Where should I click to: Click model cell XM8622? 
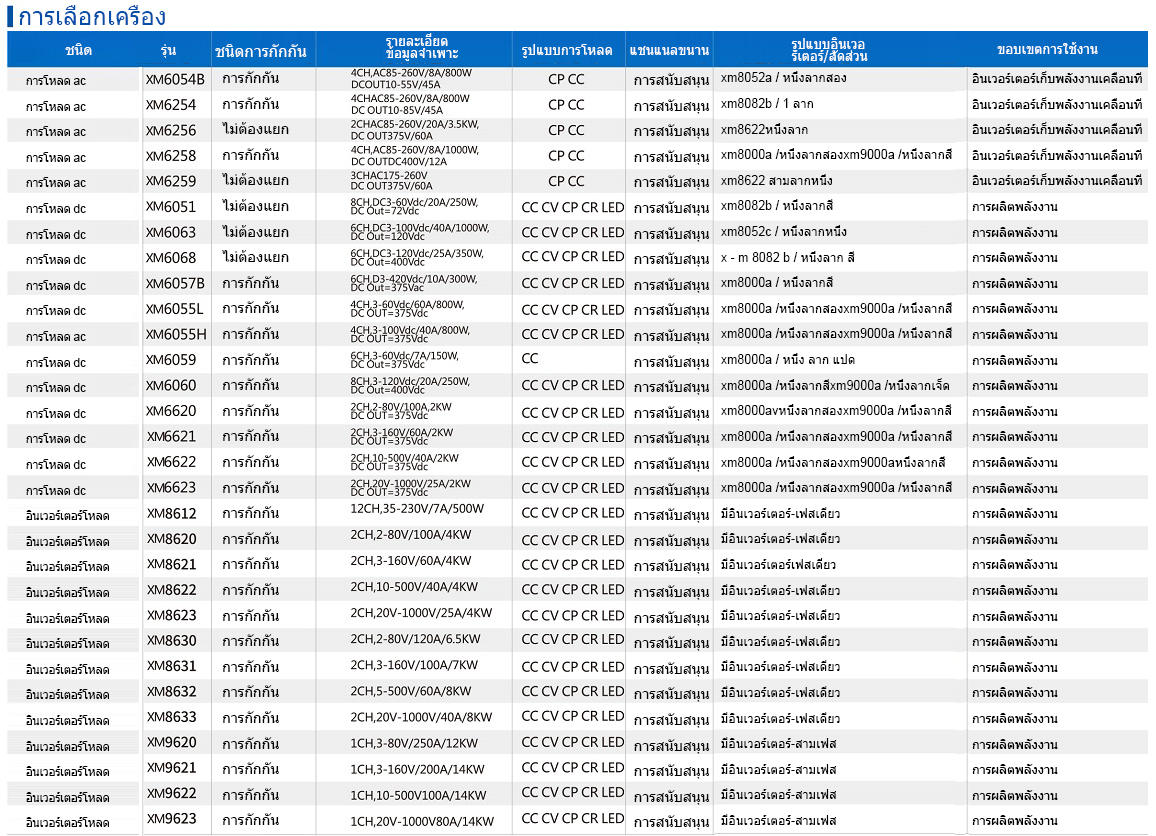[x=171, y=590]
